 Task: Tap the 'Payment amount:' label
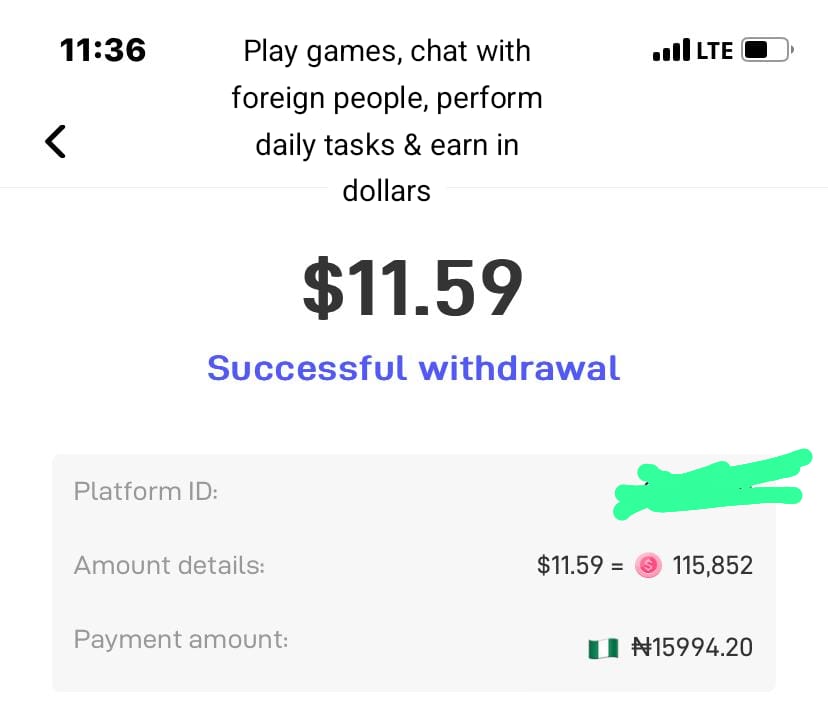(181, 640)
